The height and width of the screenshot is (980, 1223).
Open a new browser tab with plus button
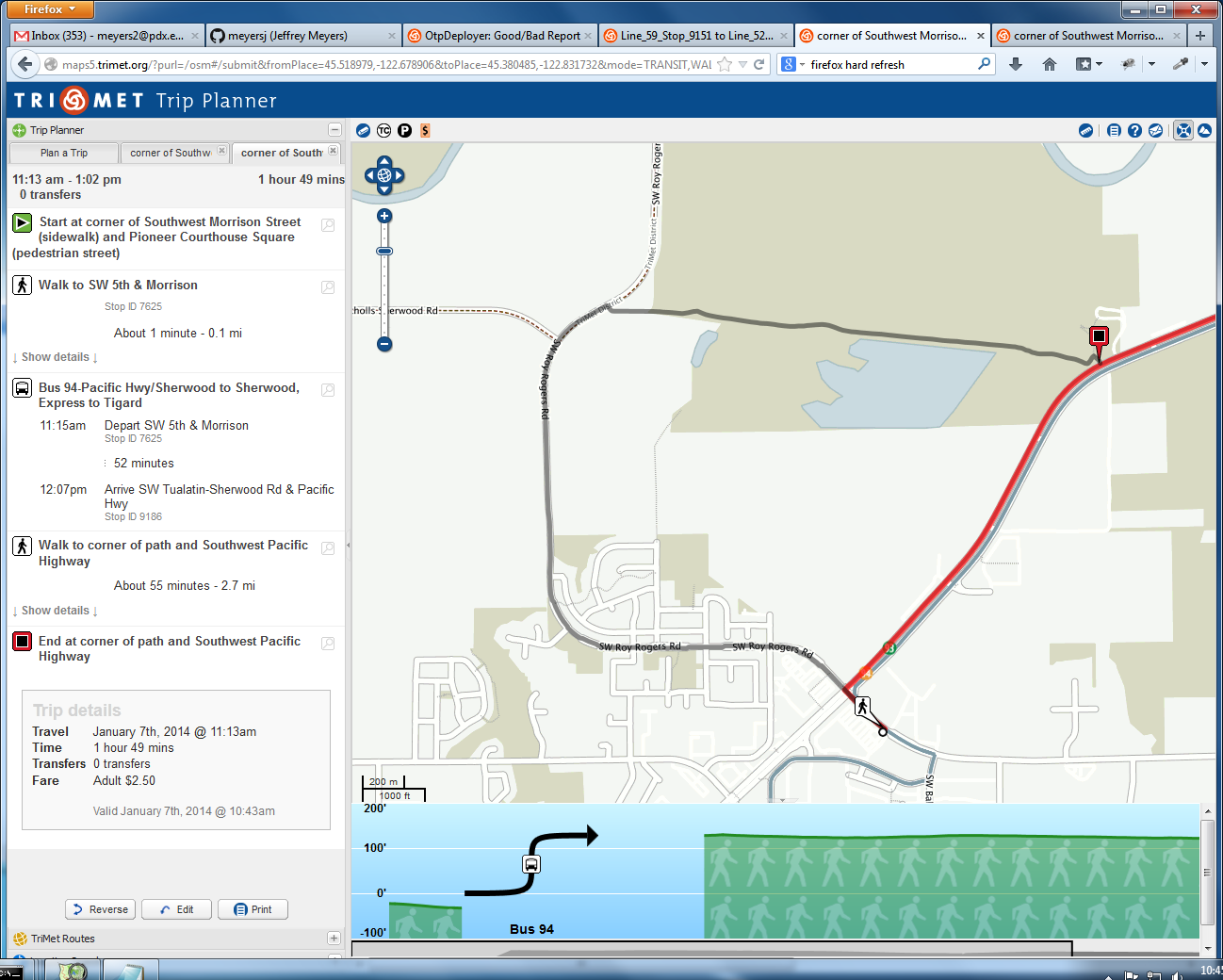pos(1200,36)
